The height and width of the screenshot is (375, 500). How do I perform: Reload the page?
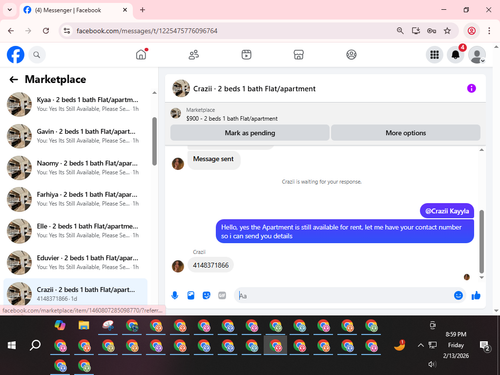coord(46,31)
